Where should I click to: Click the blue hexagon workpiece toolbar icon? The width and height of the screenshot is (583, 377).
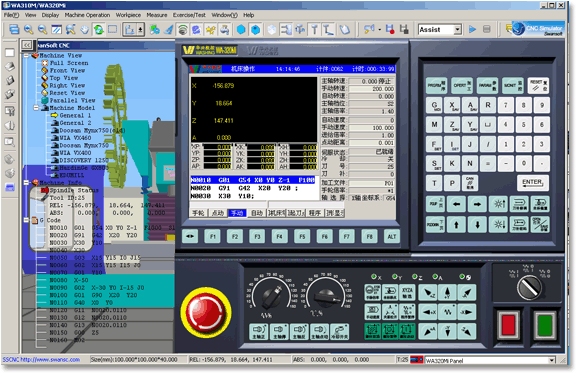[x=241, y=29]
